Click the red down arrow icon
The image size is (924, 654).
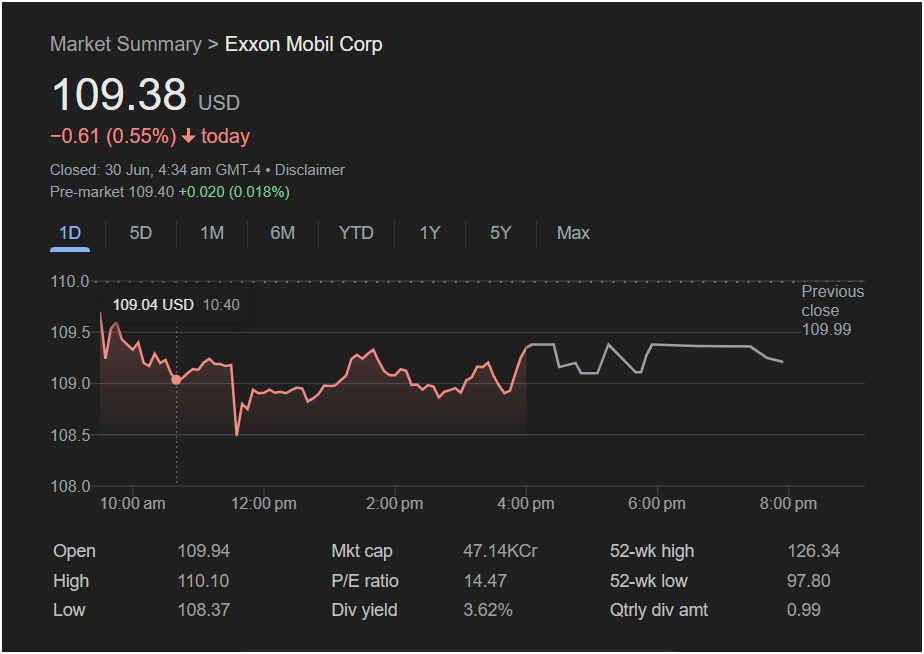[189, 137]
